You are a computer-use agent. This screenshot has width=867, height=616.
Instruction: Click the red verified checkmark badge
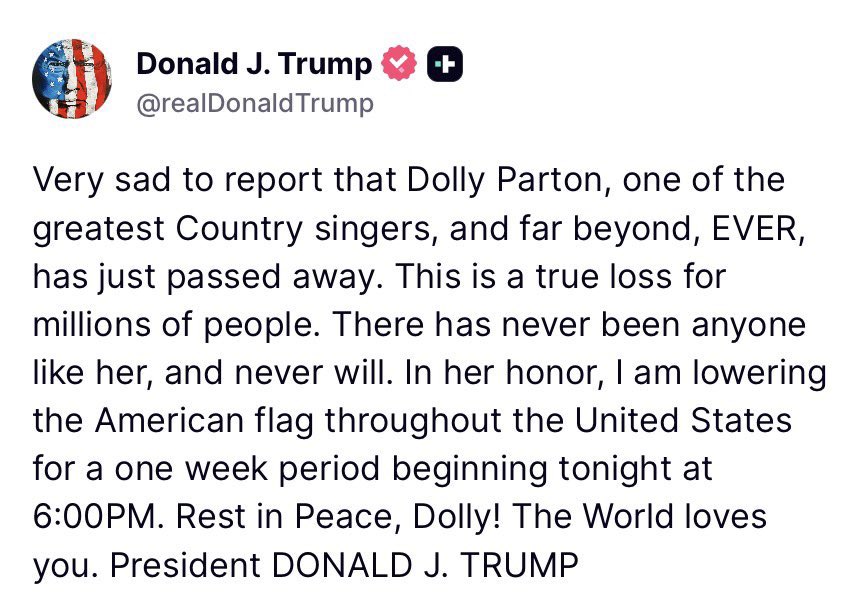pos(399,64)
